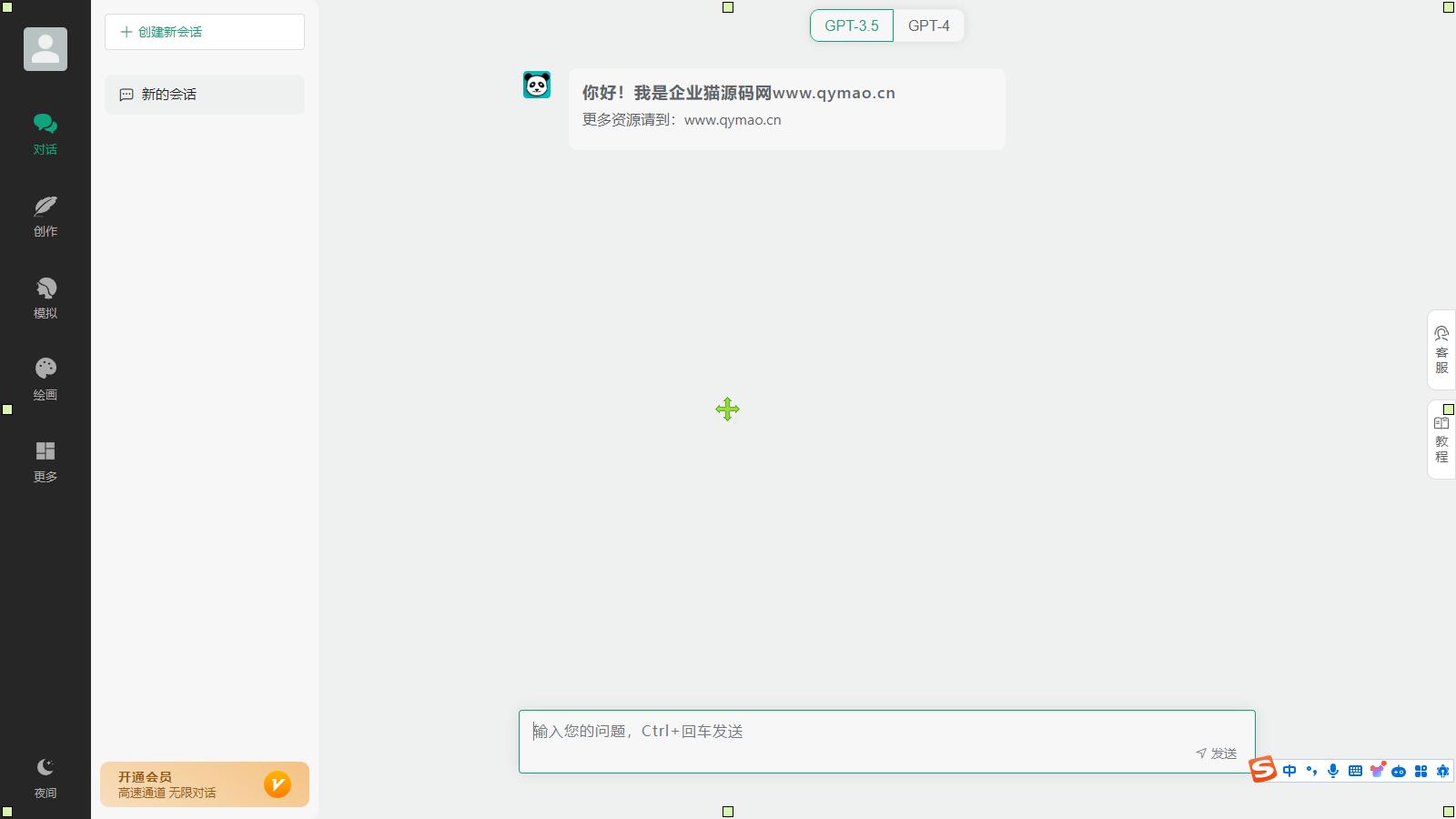Click the 你好！我是企业猫源码网 greeting text
The height and width of the screenshot is (819, 1456).
pyautogui.click(x=739, y=93)
